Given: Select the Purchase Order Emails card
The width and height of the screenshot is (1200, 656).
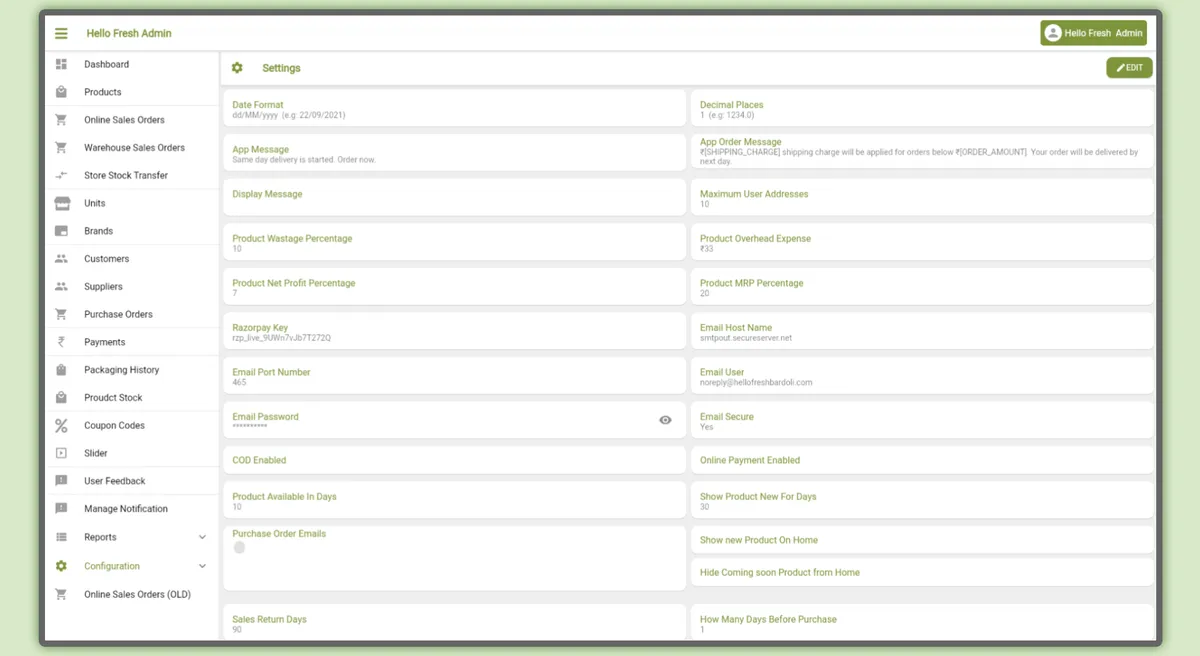Looking at the screenshot, I should click(454, 557).
